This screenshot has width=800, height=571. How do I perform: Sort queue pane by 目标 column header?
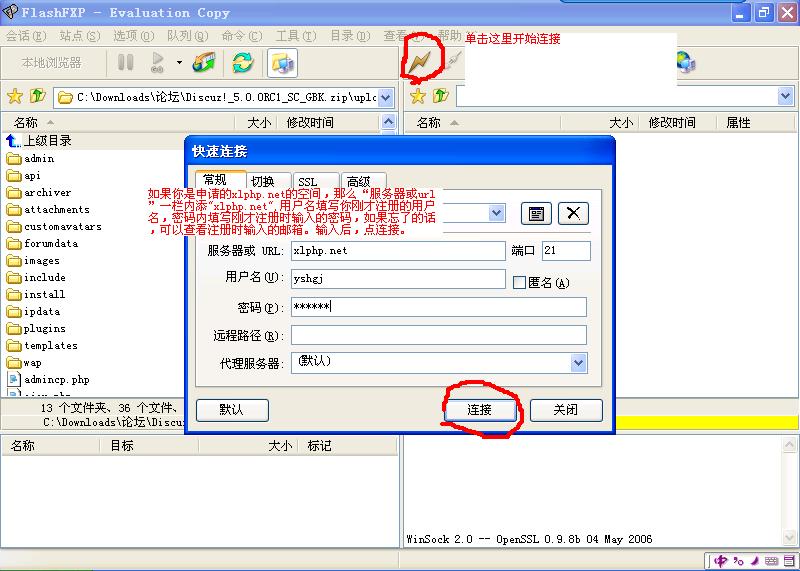148,445
